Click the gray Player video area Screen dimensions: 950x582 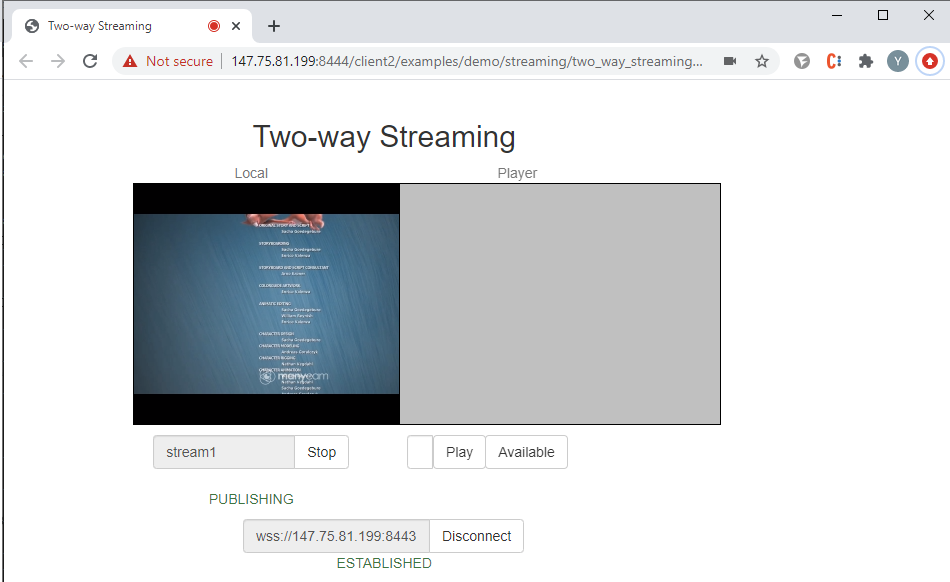[560, 304]
